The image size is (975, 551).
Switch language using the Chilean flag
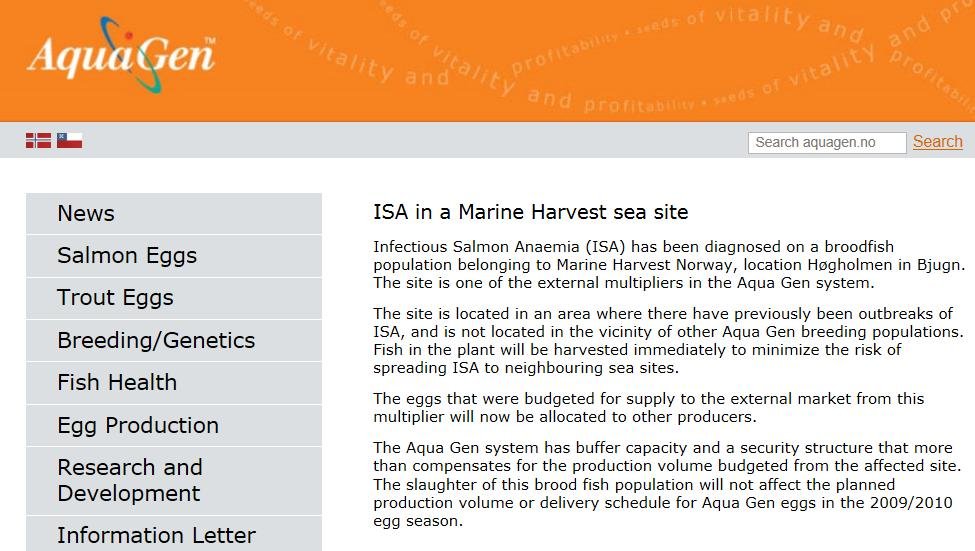69,141
